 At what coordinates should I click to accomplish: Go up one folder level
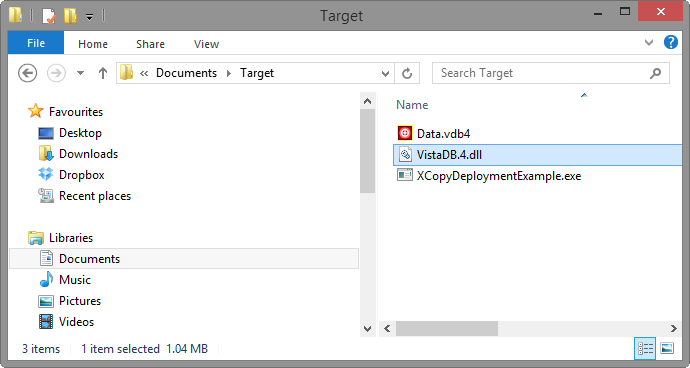103,73
